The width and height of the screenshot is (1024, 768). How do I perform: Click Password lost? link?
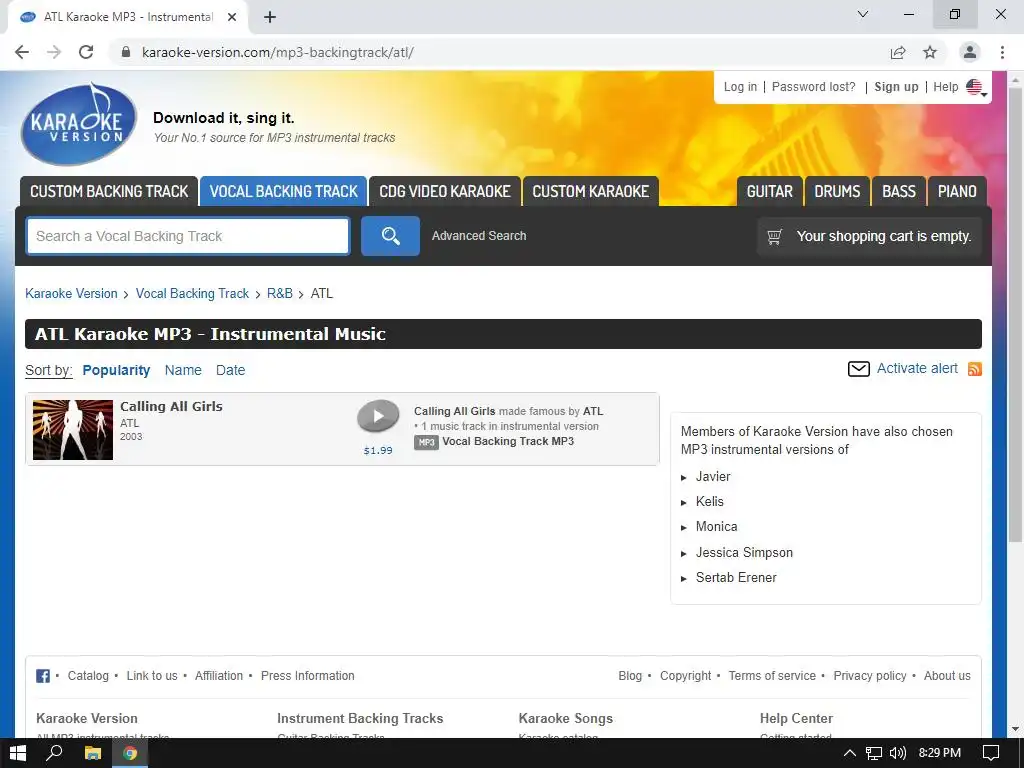[813, 87]
